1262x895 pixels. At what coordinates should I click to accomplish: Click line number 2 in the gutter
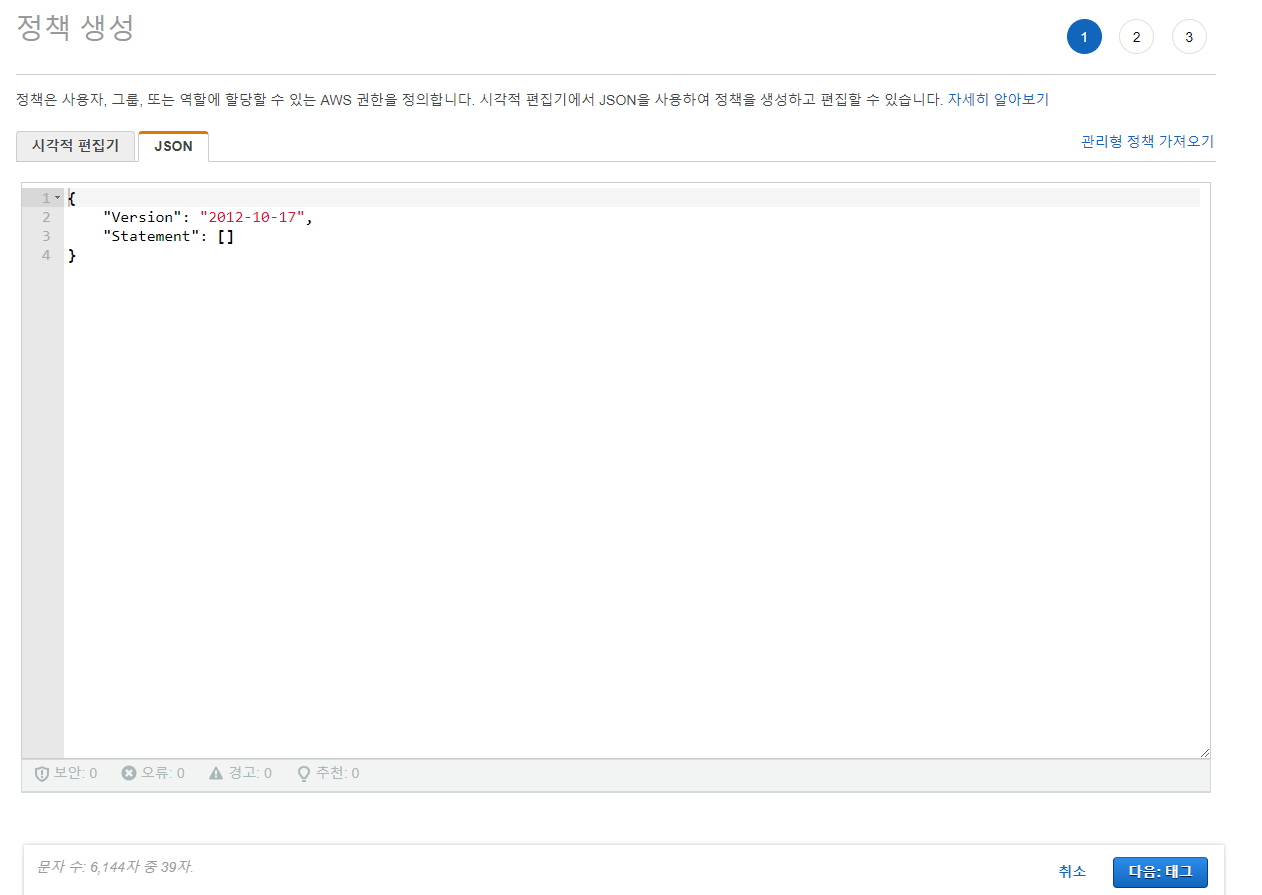(x=46, y=217)
